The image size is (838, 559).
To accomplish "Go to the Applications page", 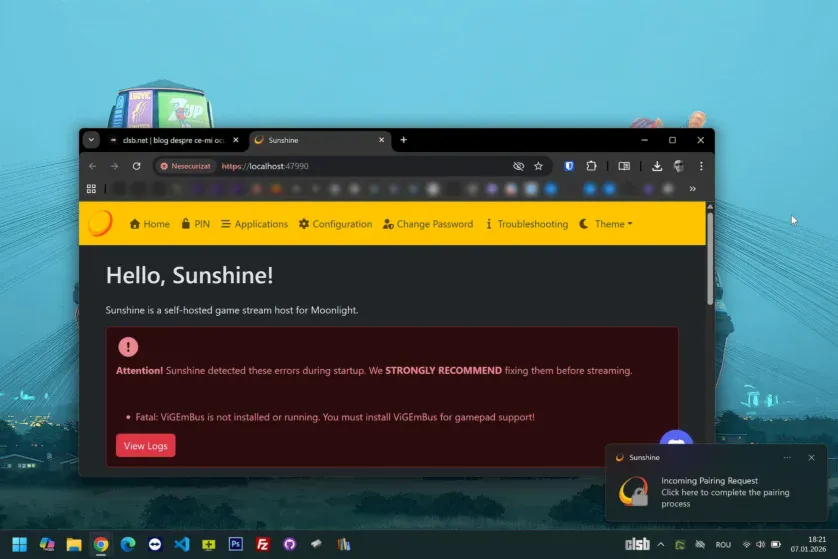I will click(x=254, y=224).
